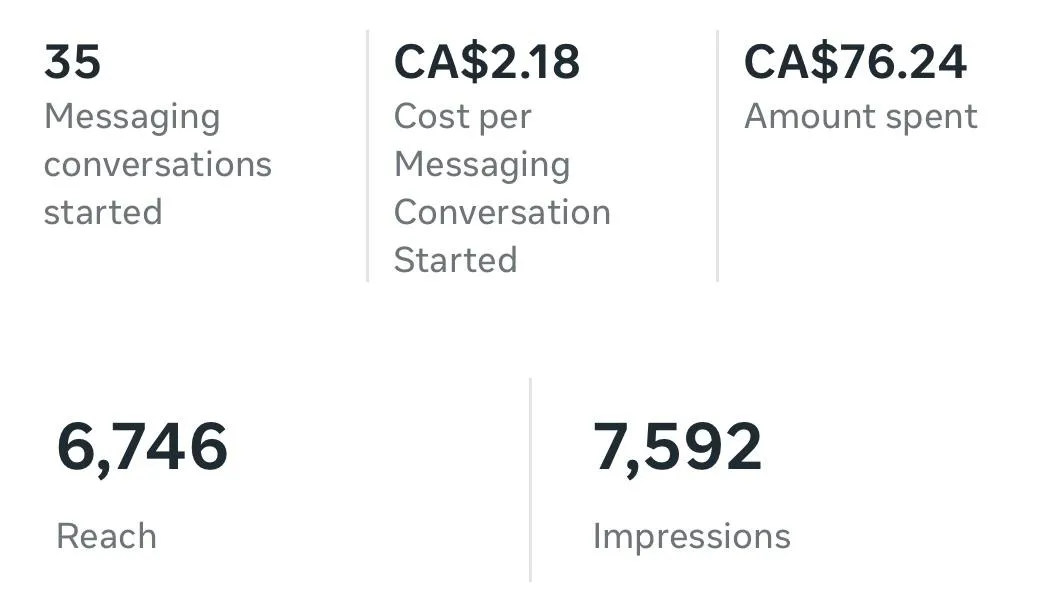This screenshot has height=604, width=1062.
Task: Select the Reach label
Action: pyautogui.click(x=106, y=536)
